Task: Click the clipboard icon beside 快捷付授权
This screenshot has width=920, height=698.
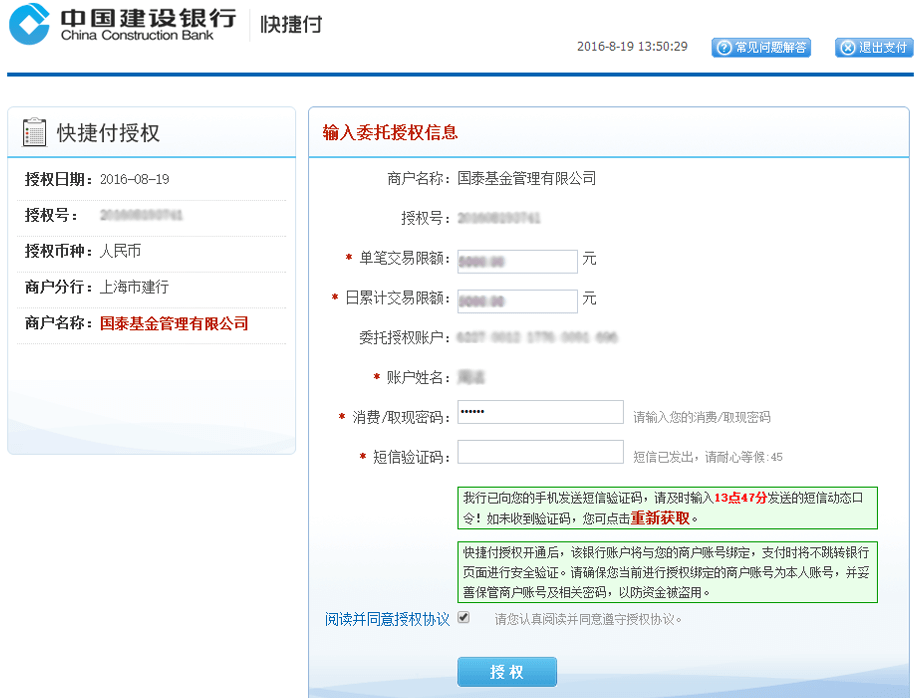Action: click(x=34, y=133)
